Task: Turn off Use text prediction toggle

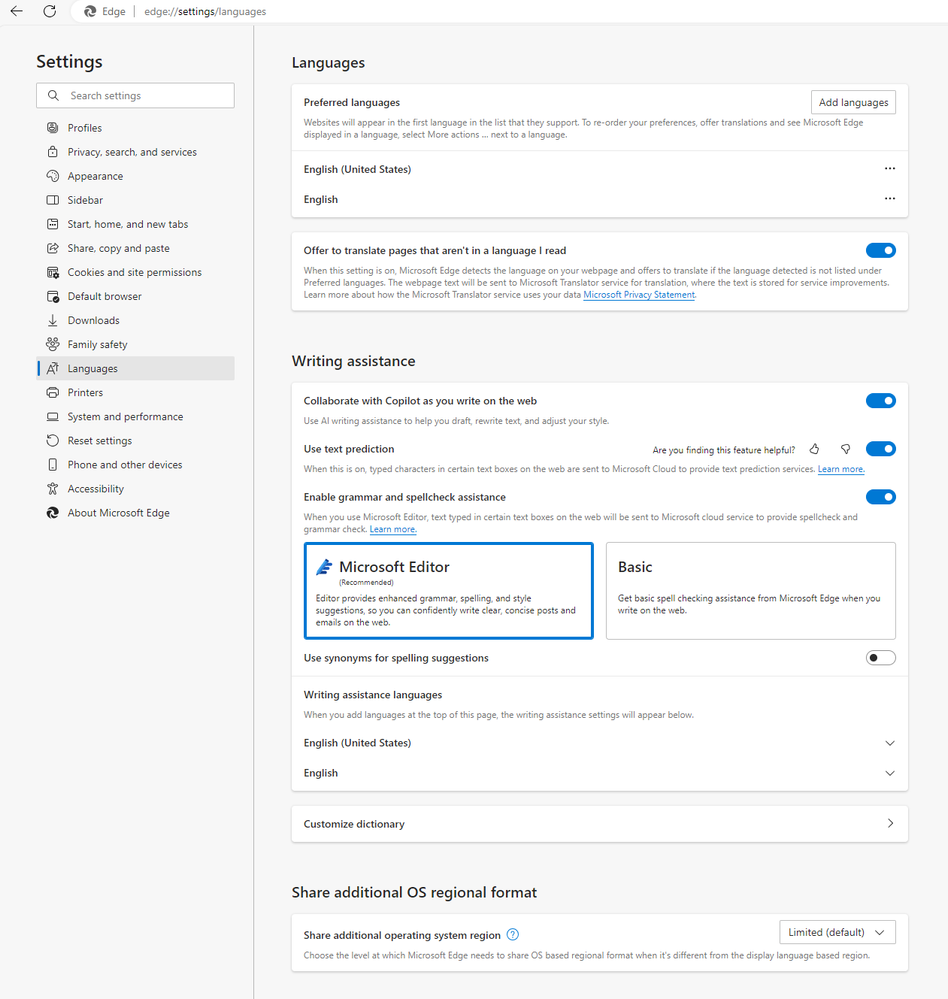Action: pyautogui.click(x=880, y=449)
